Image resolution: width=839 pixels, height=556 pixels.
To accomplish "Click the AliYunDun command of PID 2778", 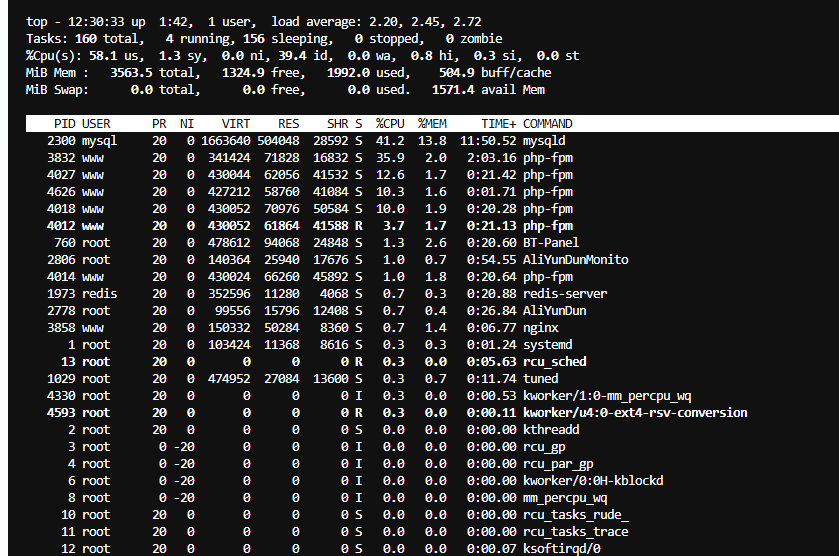I will pyautogui.click(x=554, y=311).
